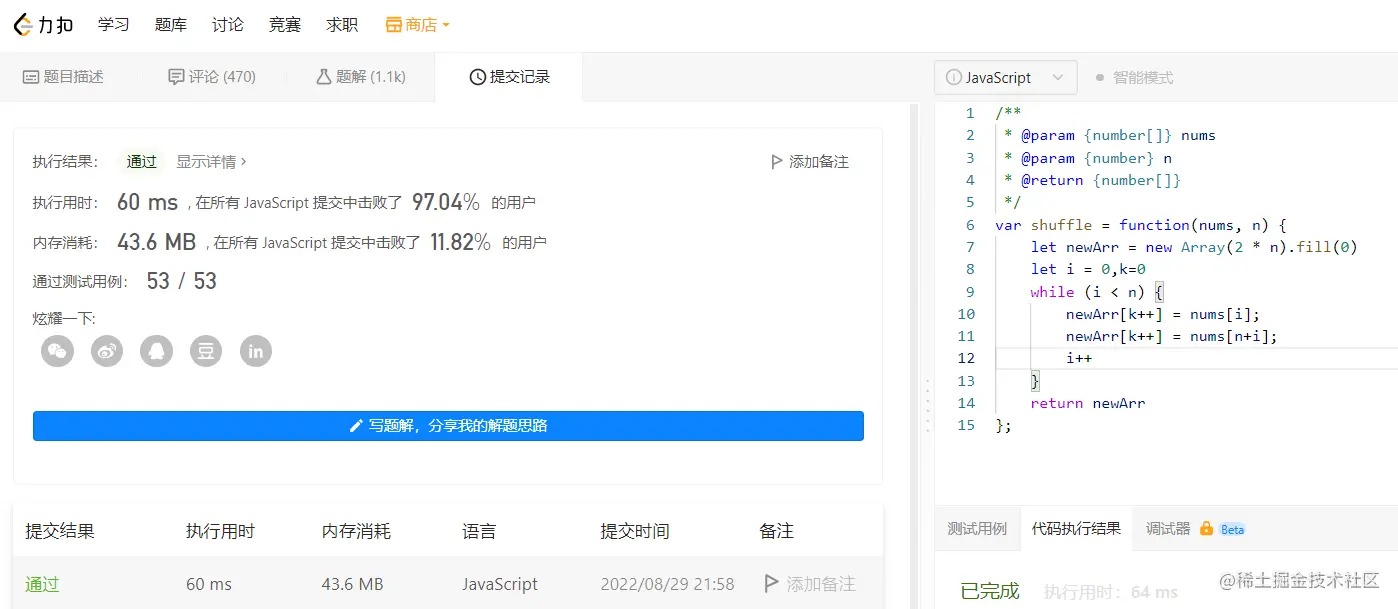Click the 提交时间 column header
1398x609 pixels.
point(634,532)
